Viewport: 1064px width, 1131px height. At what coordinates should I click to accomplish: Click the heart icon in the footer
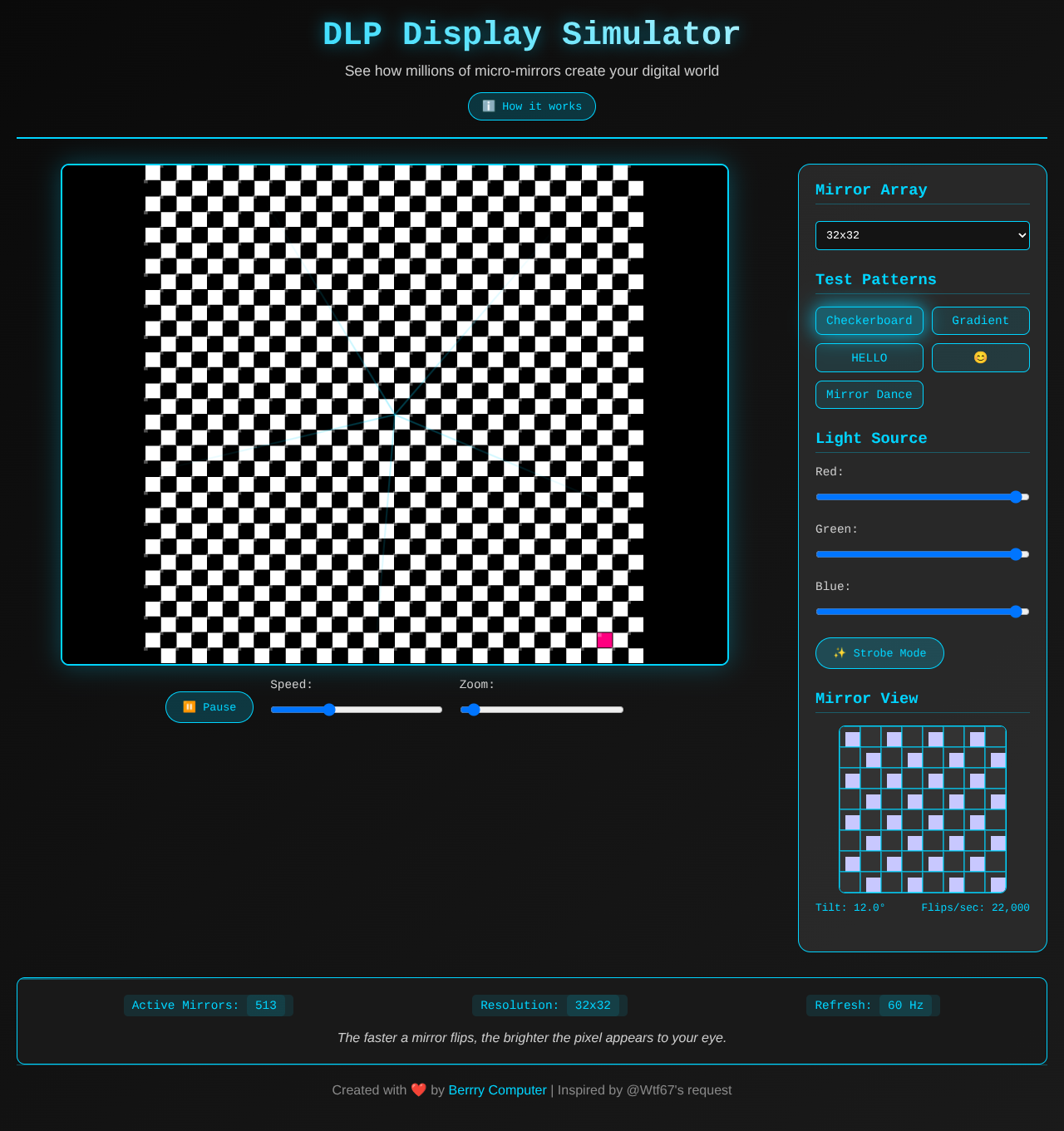tap(419, 1089)
